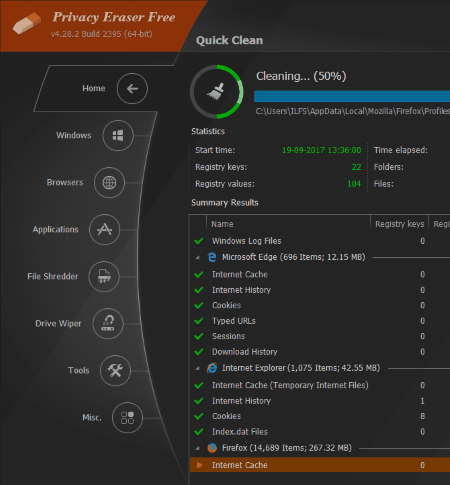Select the Browsers menu label
Viewport: 450px width, 485px height.
pos(65,182)
